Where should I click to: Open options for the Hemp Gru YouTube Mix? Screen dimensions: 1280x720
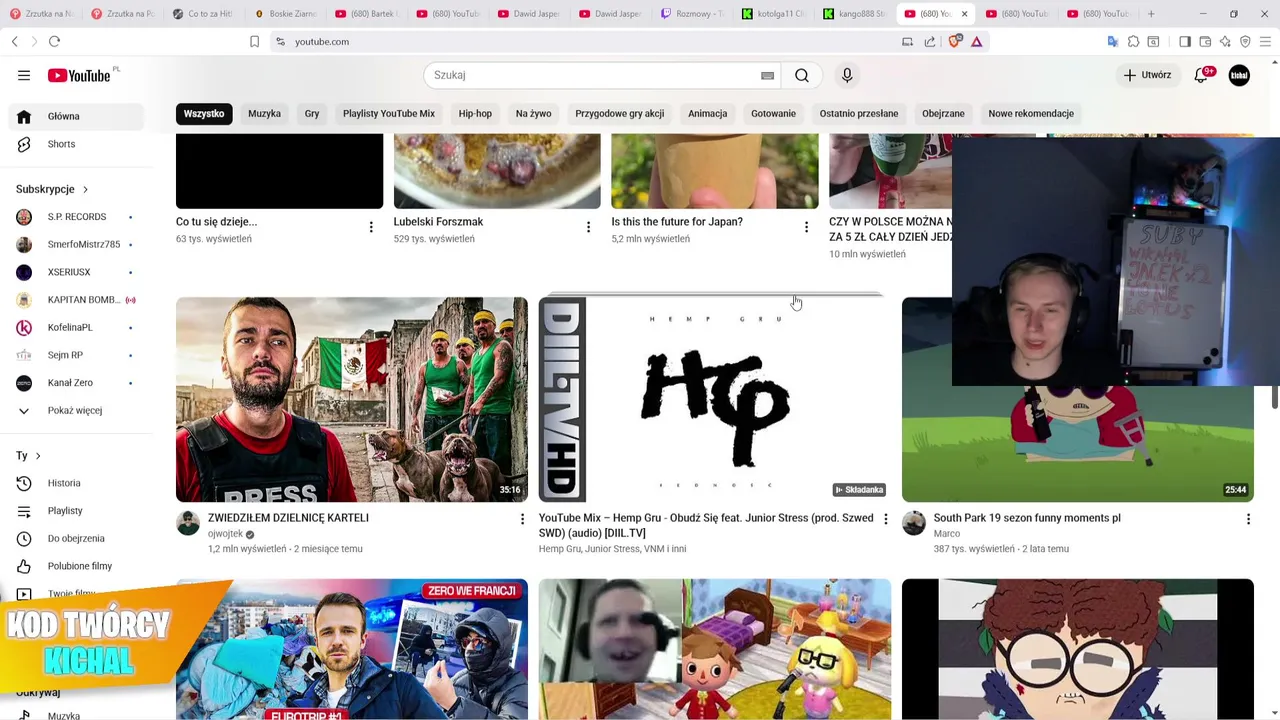885,519
